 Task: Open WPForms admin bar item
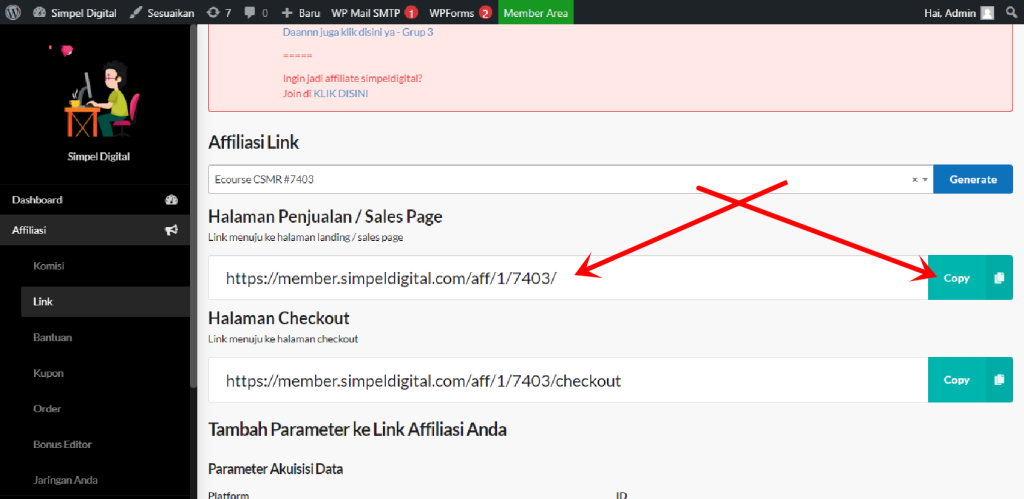click(460, 12)
